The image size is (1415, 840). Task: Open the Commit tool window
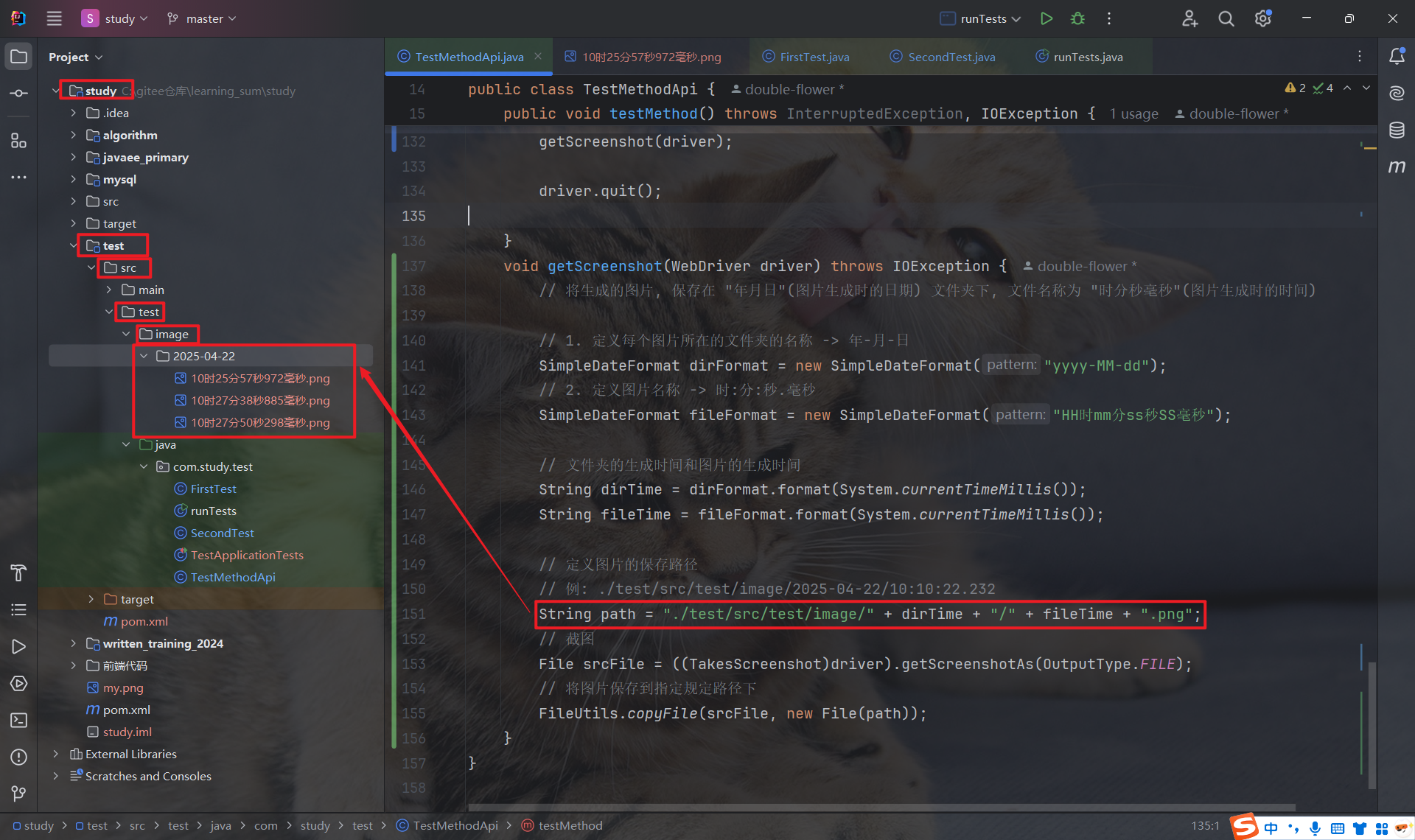tap(19, 94)
